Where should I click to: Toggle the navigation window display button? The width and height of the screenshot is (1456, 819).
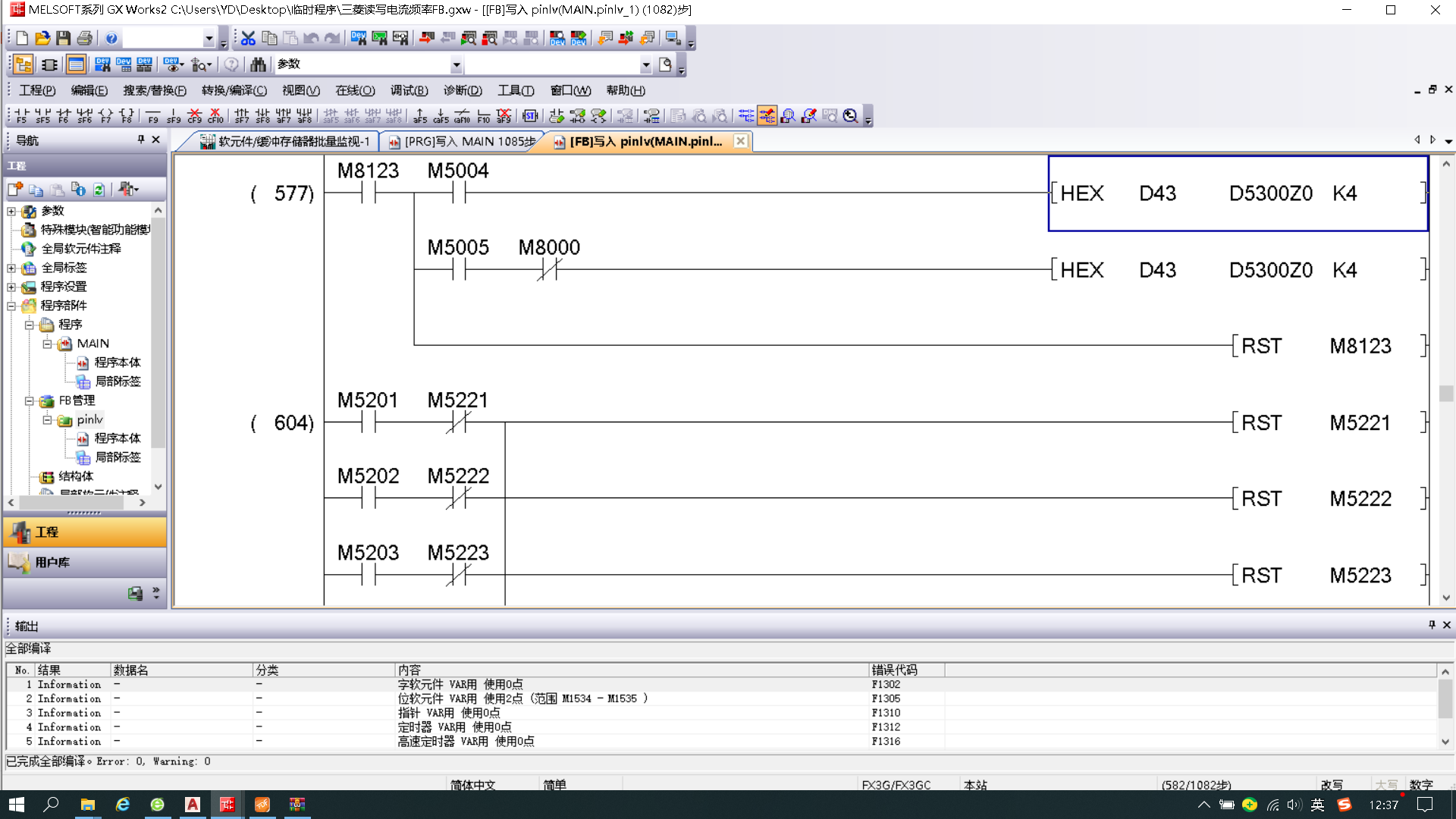pos(24,64)
